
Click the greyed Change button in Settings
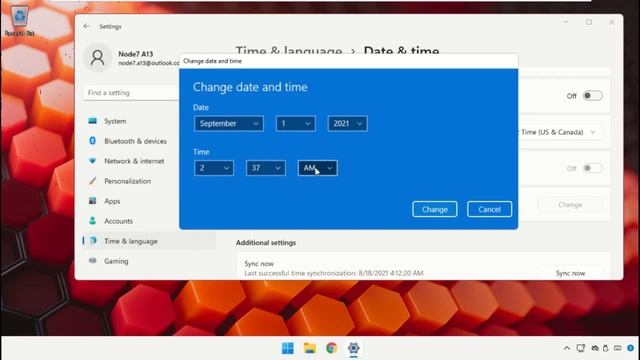point(570,204)
